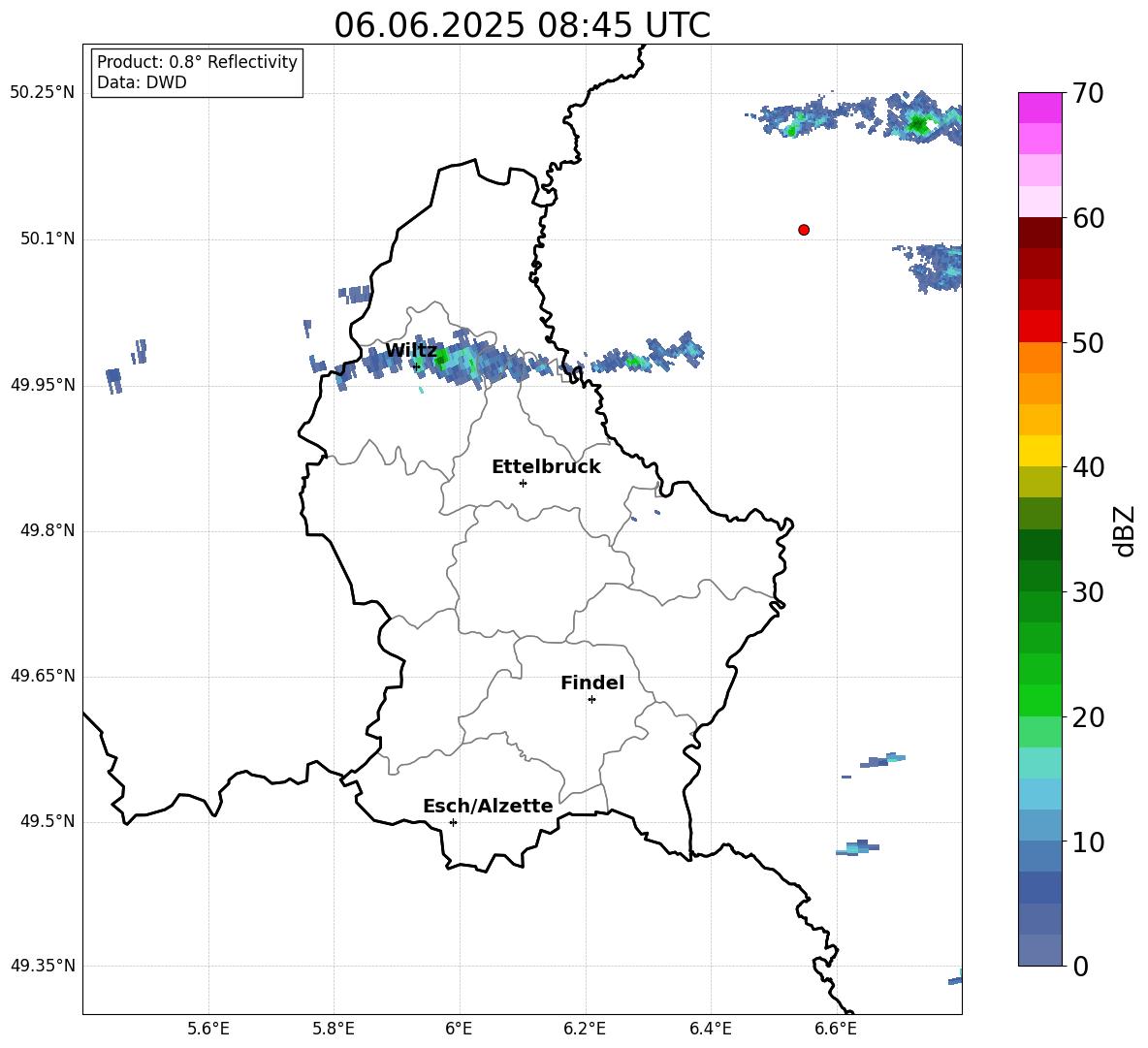Click the 5.6°E longitude label

point(208,1029)
